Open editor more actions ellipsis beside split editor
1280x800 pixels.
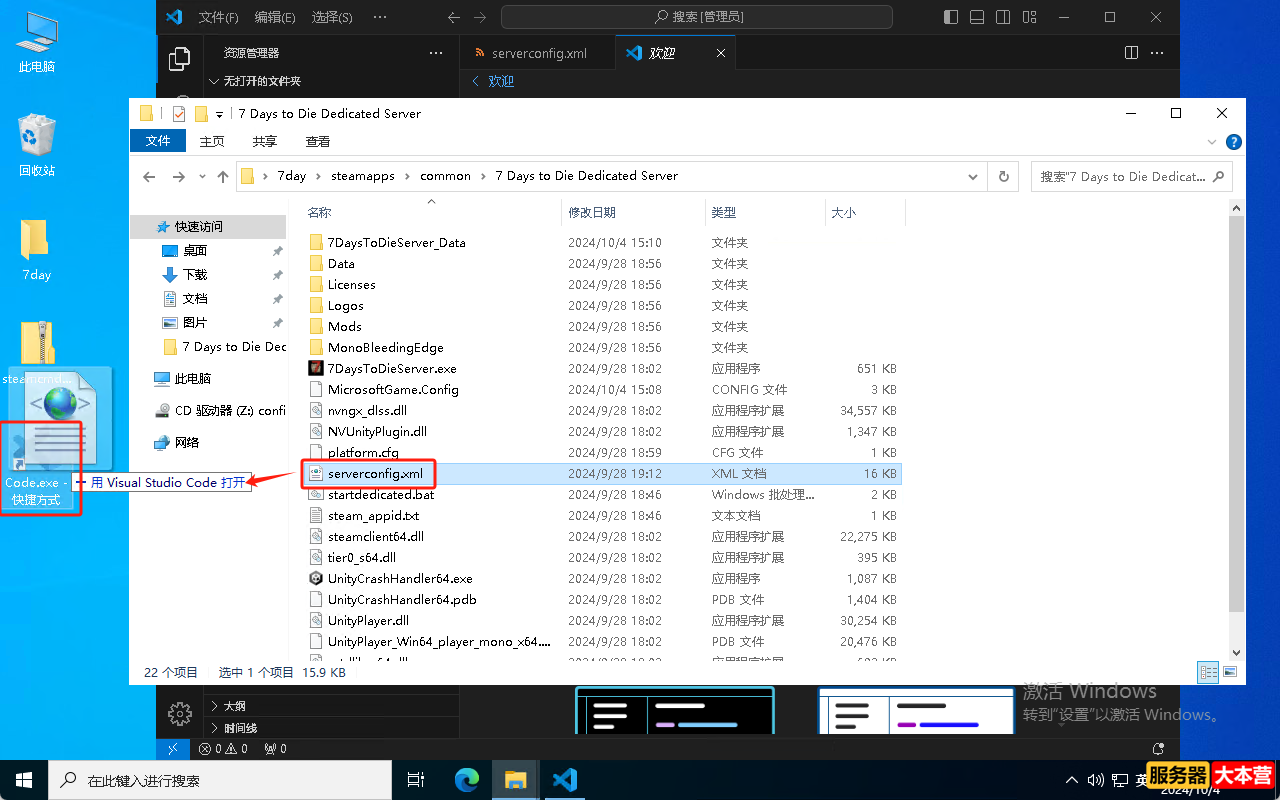[x=1159, y=52]
